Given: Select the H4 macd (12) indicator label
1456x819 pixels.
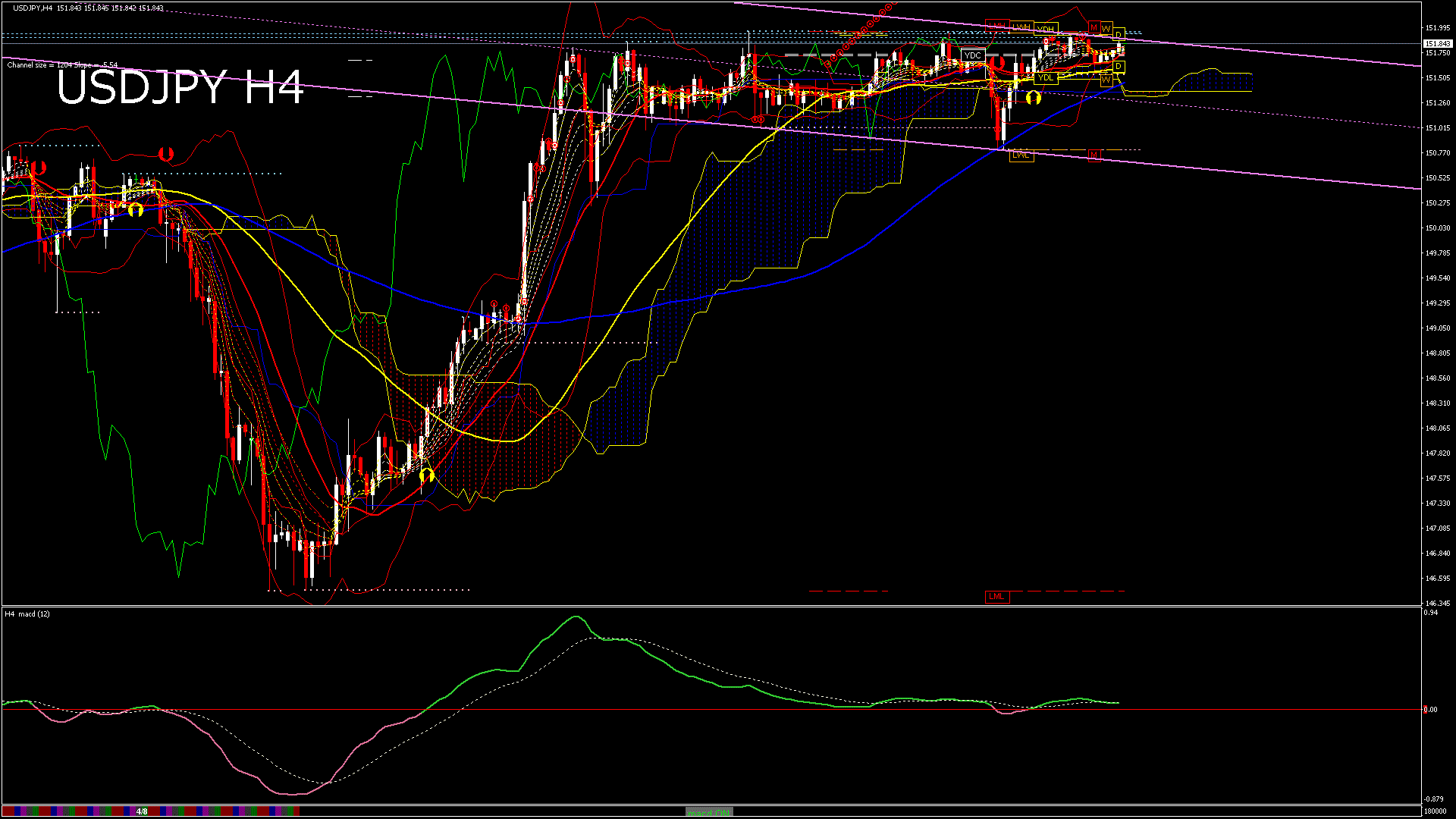Looking at the screenshot, I should pos(27,613).
